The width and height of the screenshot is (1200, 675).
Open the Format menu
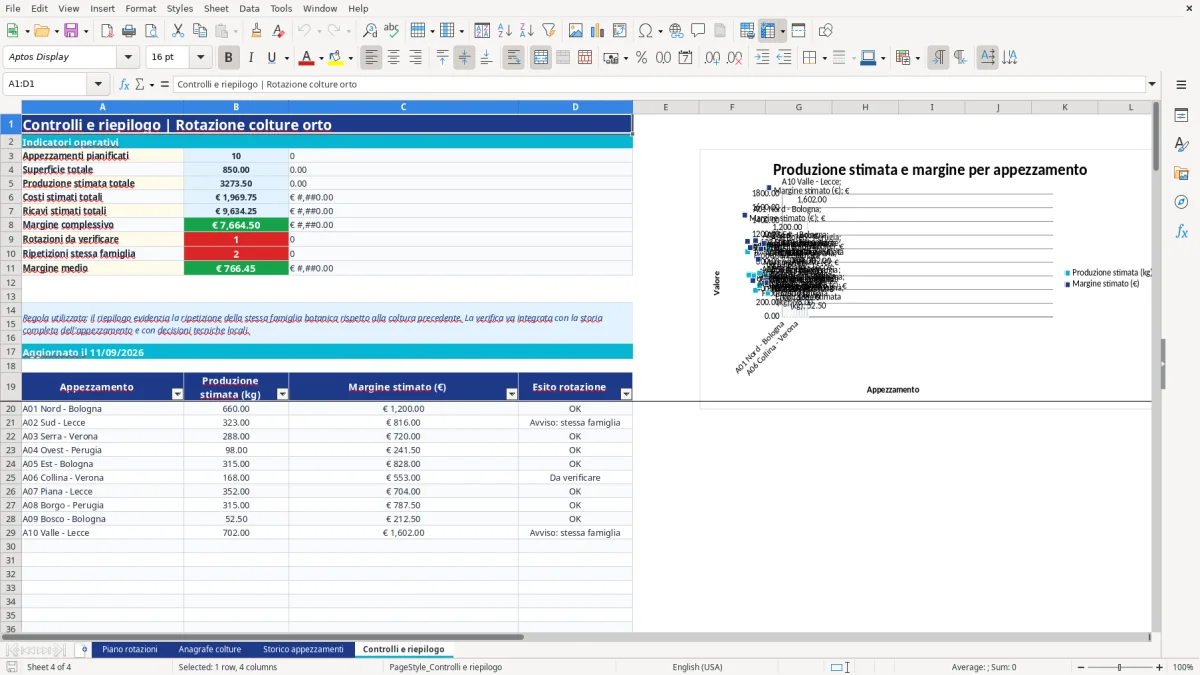140,8
